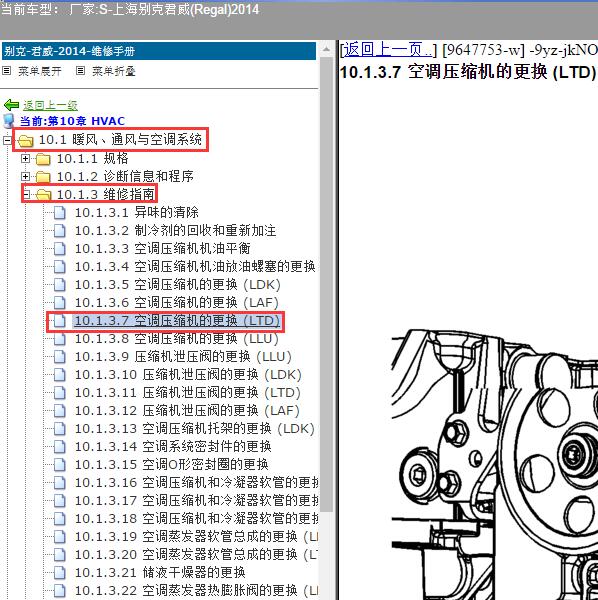Click the 菜单展开 list icon
598x600 pixels.
tap(7, 70)
